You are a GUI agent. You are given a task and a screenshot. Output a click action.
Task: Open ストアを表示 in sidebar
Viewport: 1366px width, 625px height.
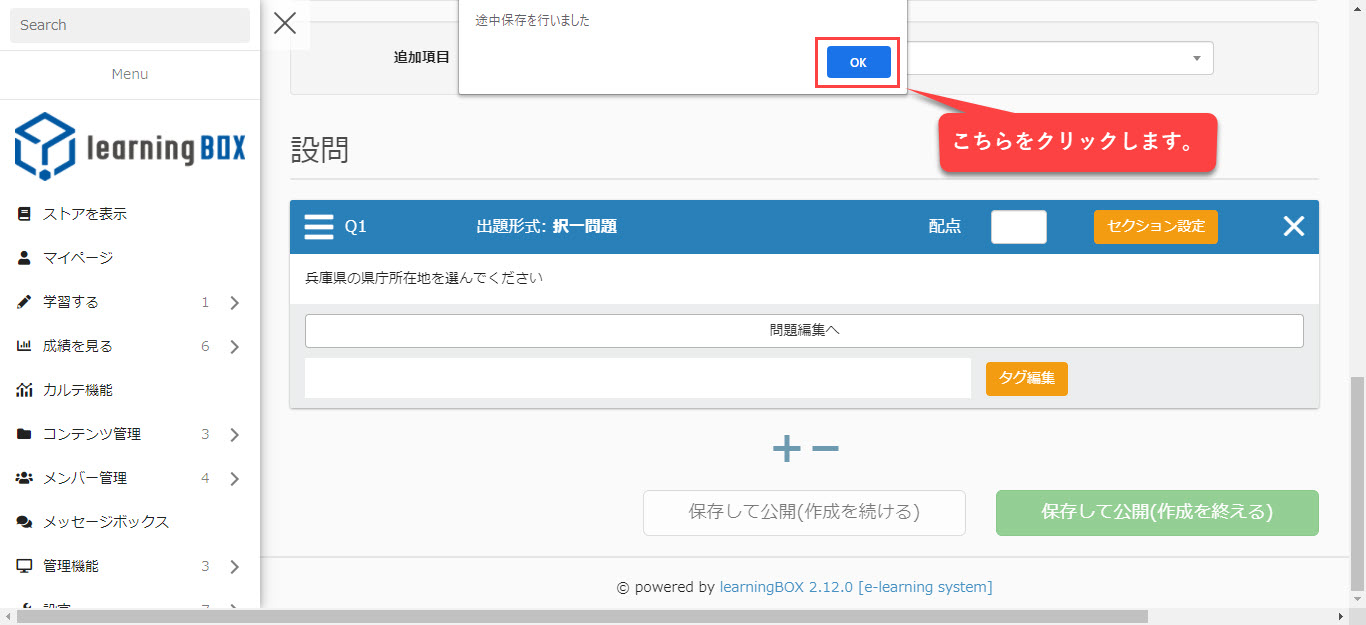(84, 214)
